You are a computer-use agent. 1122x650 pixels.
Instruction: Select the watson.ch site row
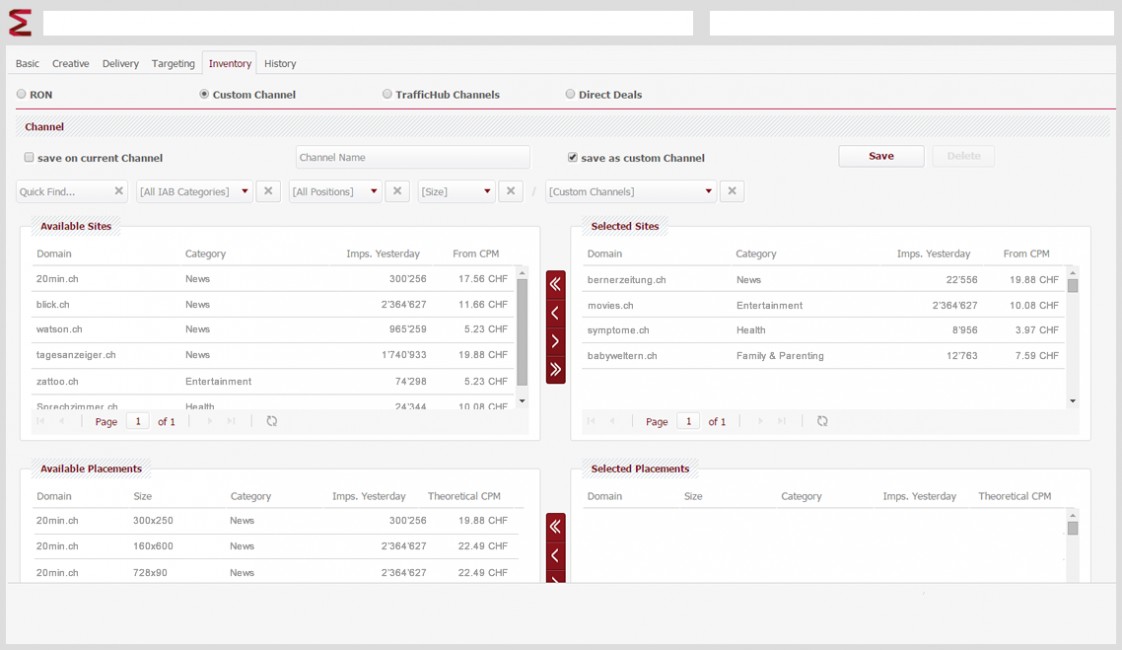click(x=273, y=329)
